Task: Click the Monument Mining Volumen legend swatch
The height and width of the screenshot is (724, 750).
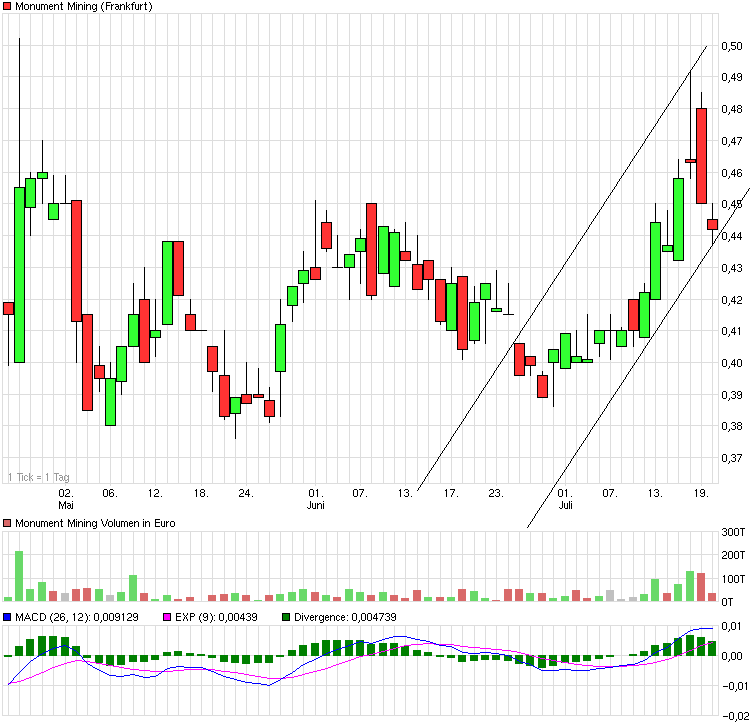Action: 7,523
